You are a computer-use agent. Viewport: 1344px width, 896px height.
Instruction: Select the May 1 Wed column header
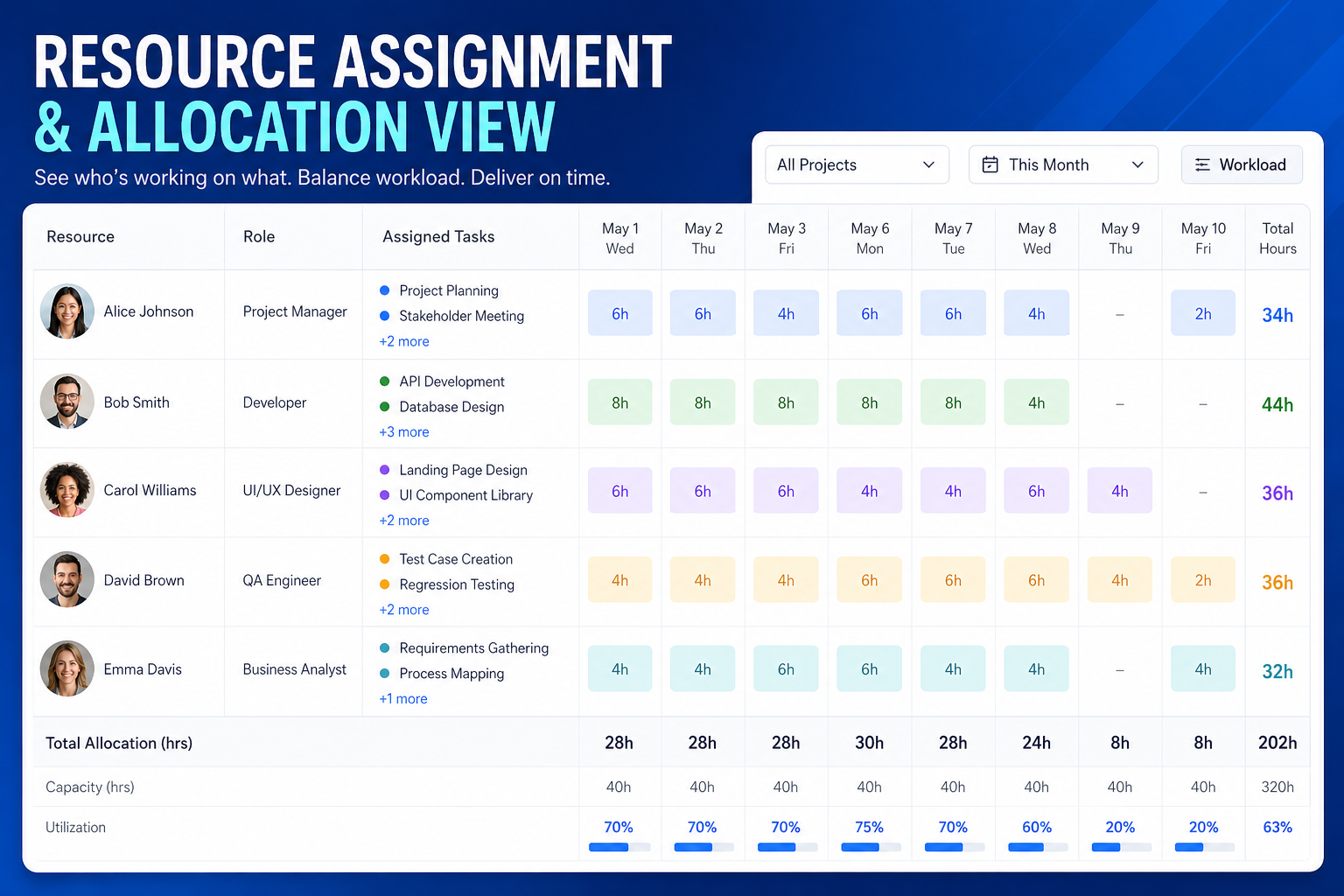coord(619,238)
